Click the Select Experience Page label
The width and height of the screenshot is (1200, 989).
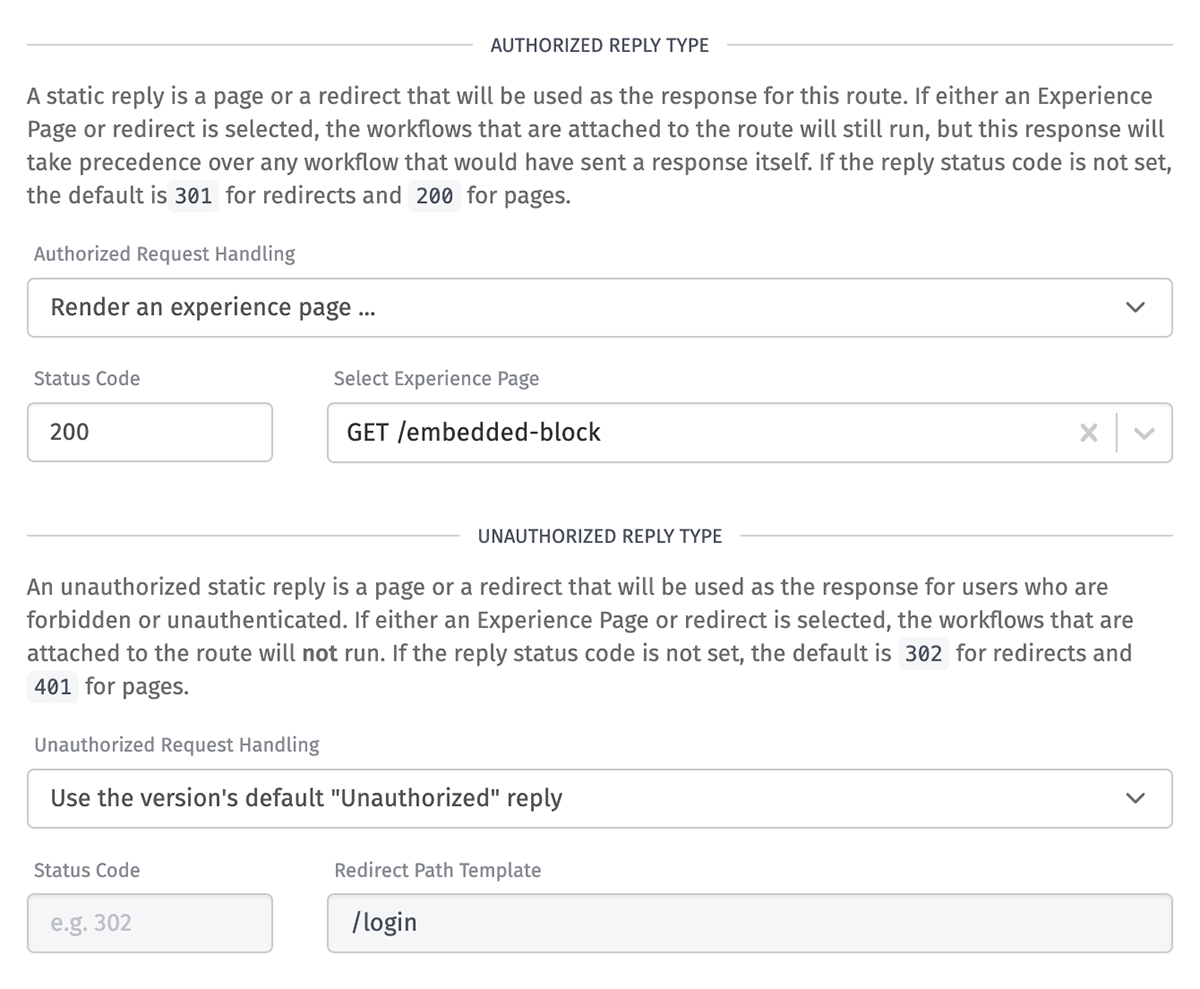[x=436, y=379]
